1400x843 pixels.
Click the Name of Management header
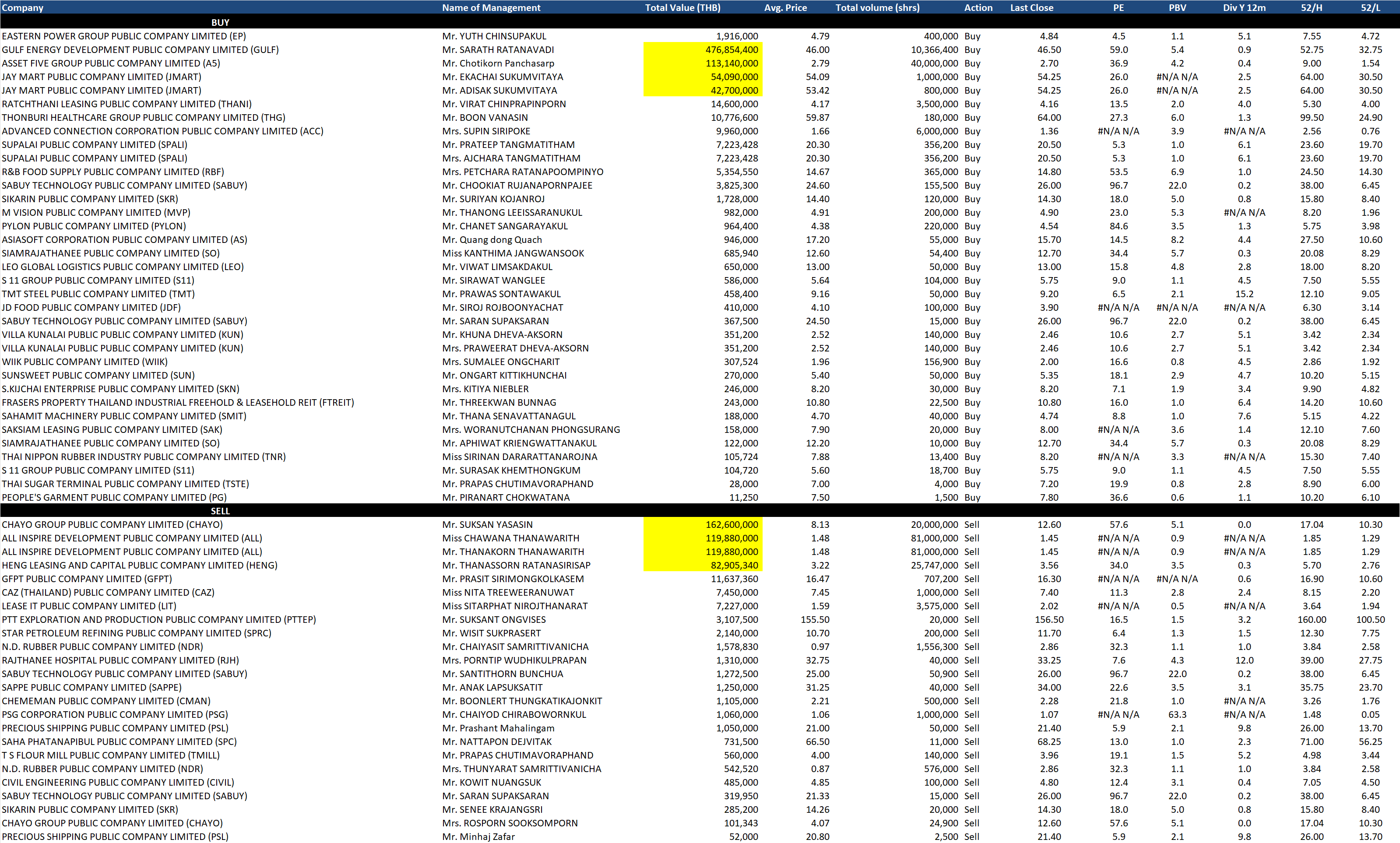tap(492, 7)
